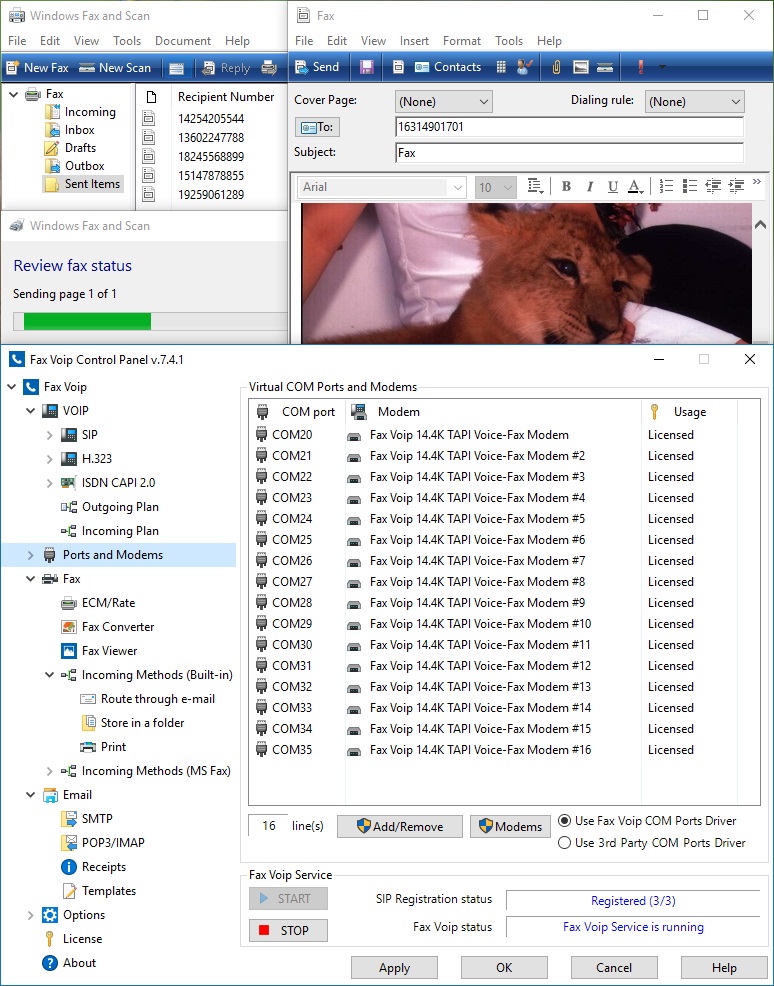Click the increase indent icon

coord(736,186)
